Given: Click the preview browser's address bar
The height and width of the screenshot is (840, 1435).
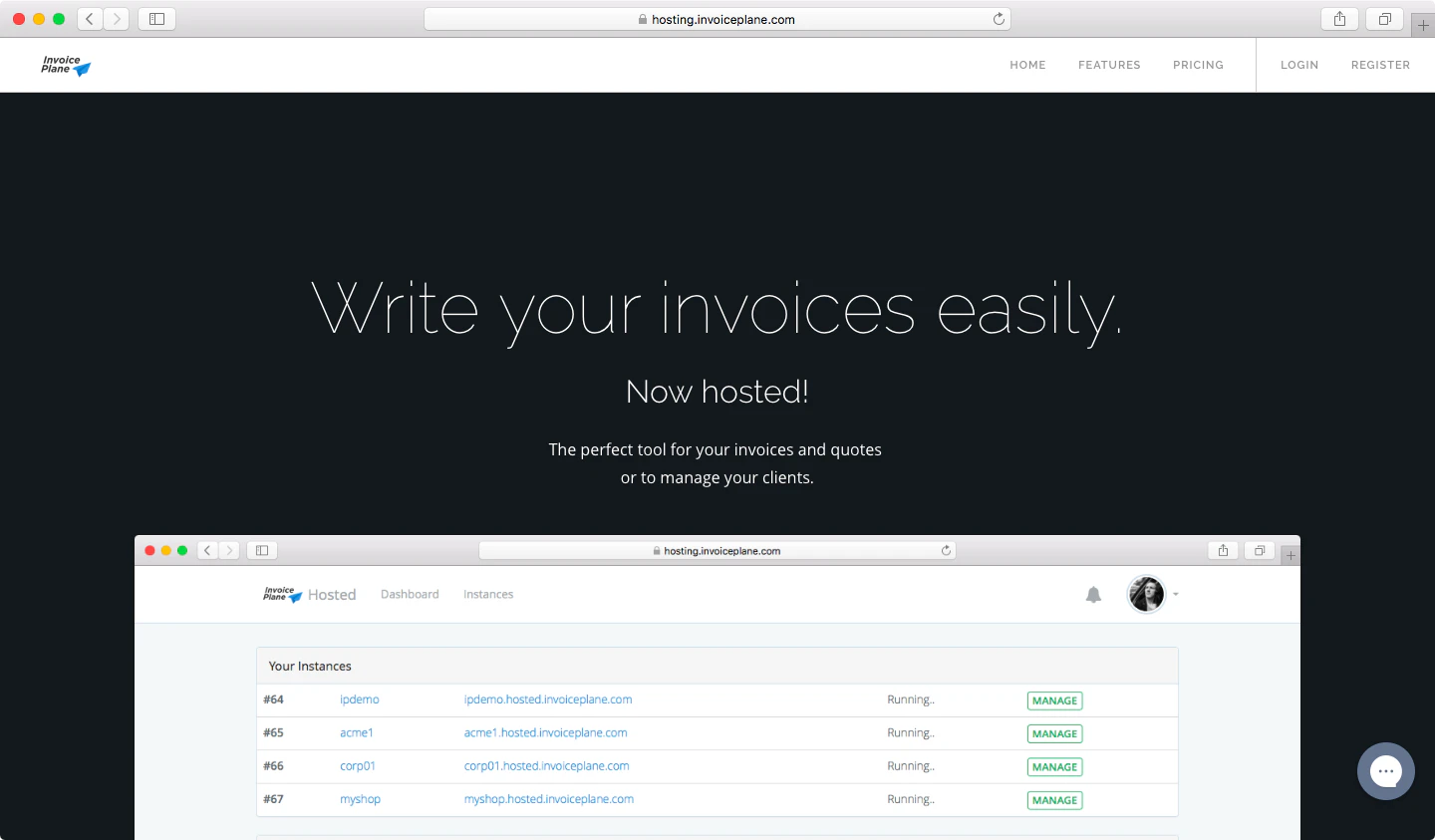Looking at the screenshot, I should (x=717, y=550).
